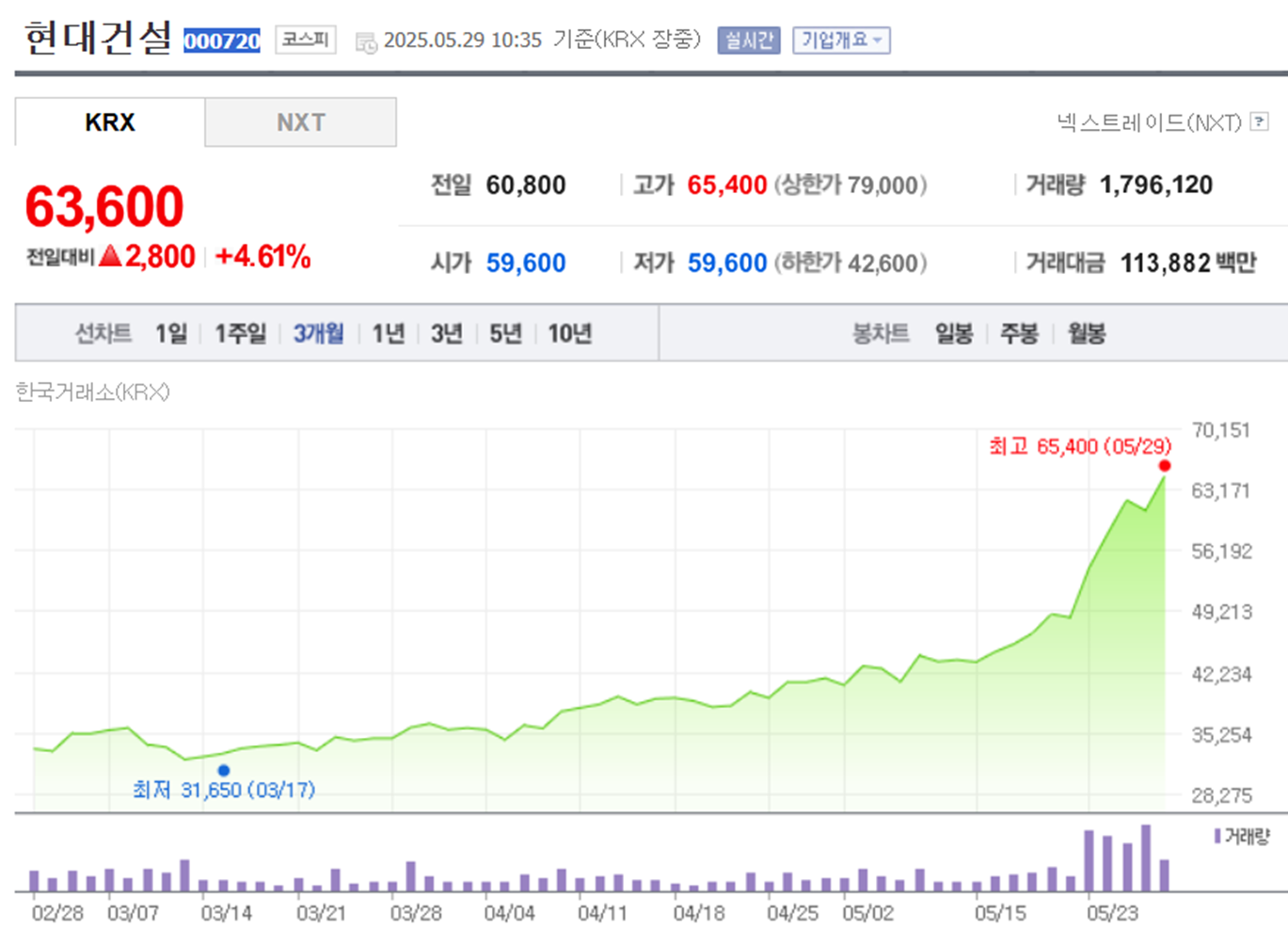The width and height of the screenshot is (1288, 928).
Task: Click the trading volume 1,796,120
Action: pyautogui.click(x=1156, y=184)
